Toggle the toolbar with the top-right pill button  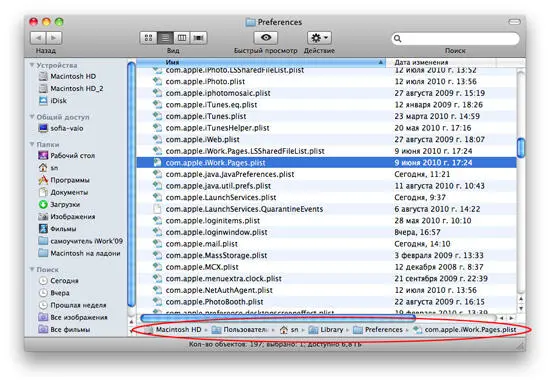tap(514, 22)
